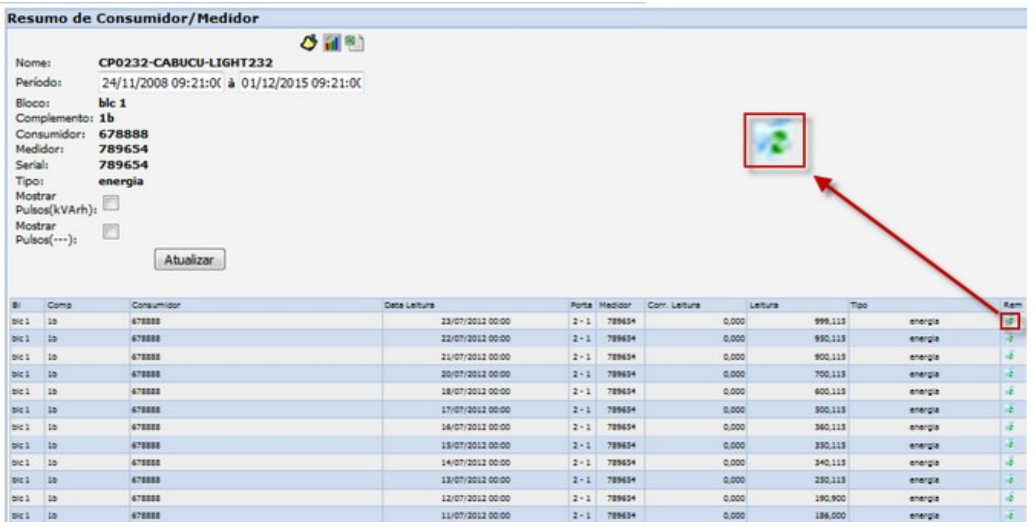
Task: Enable Mostrar Pulsos(kVArh) checkbox
Action: 111,204
